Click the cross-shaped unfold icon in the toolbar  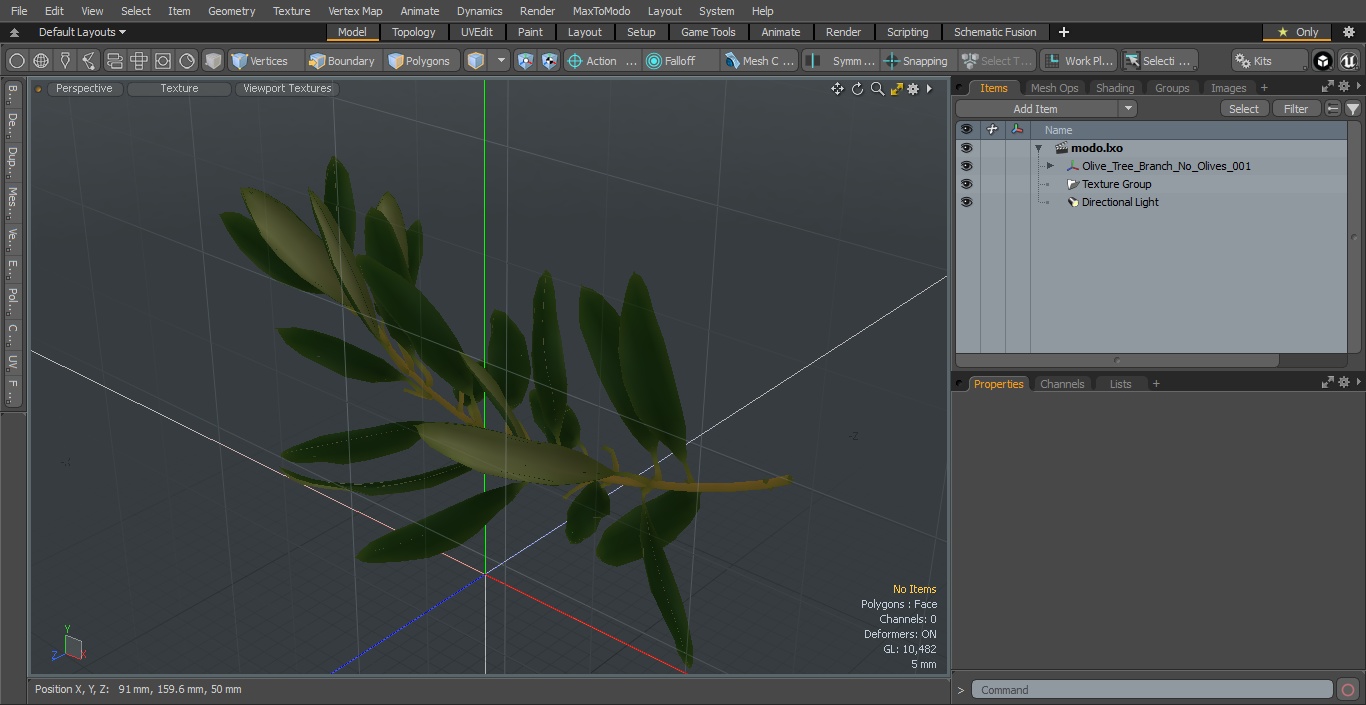(x=138, y=61)
